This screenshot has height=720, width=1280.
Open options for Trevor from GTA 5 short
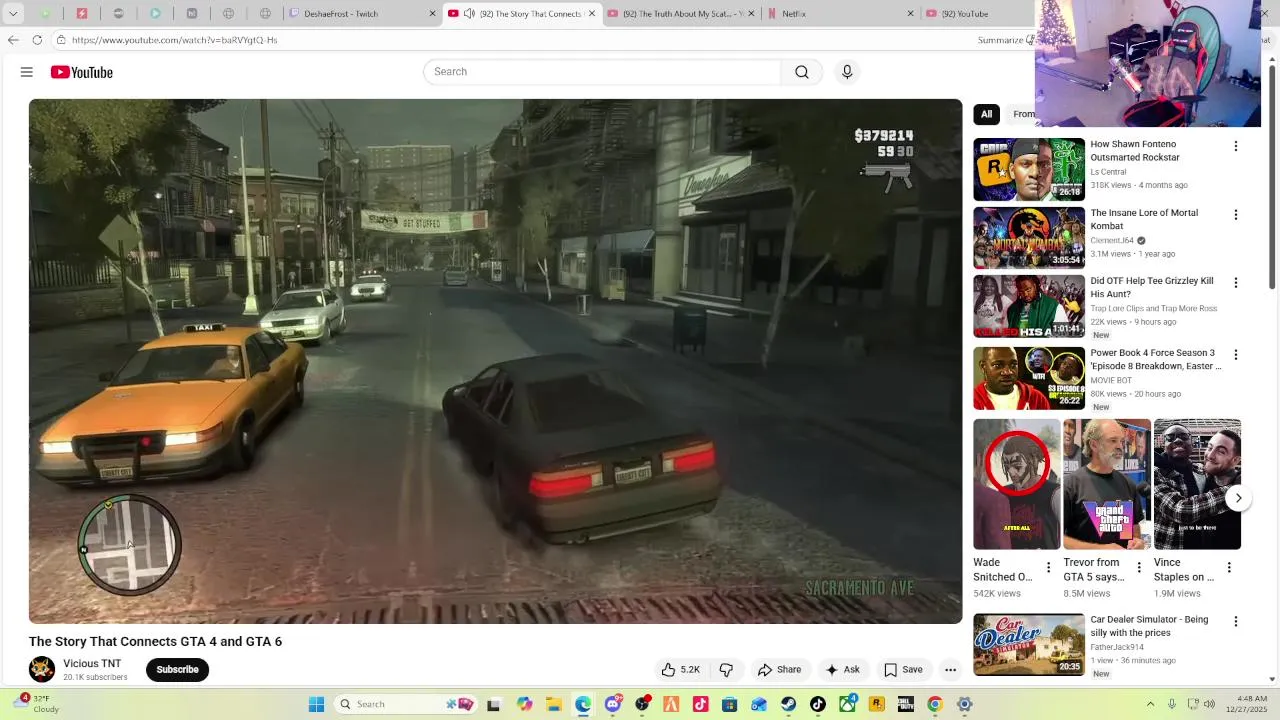(1138, 568)
